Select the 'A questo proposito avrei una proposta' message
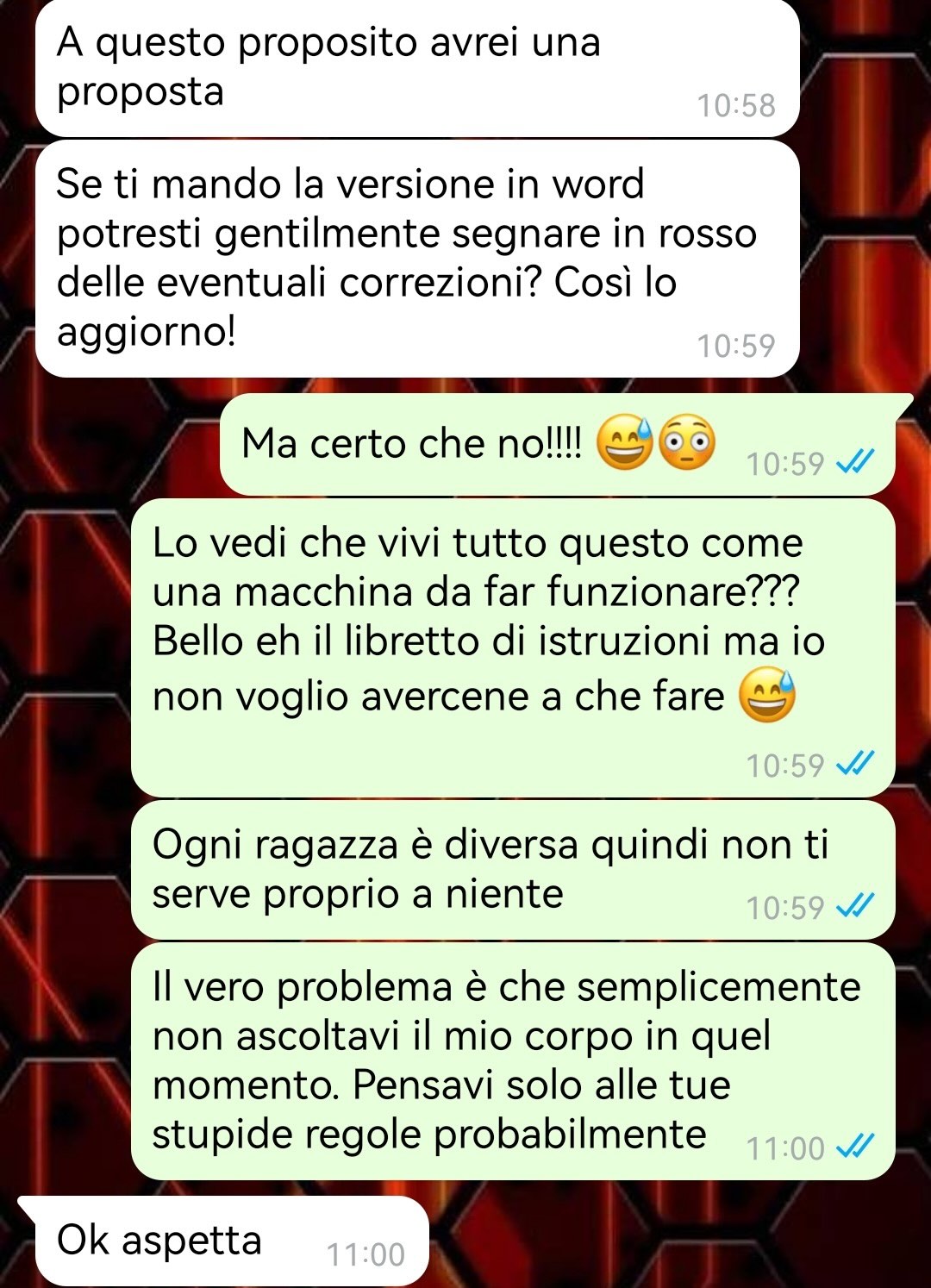 pyautogui.click(x=417, y=68)
